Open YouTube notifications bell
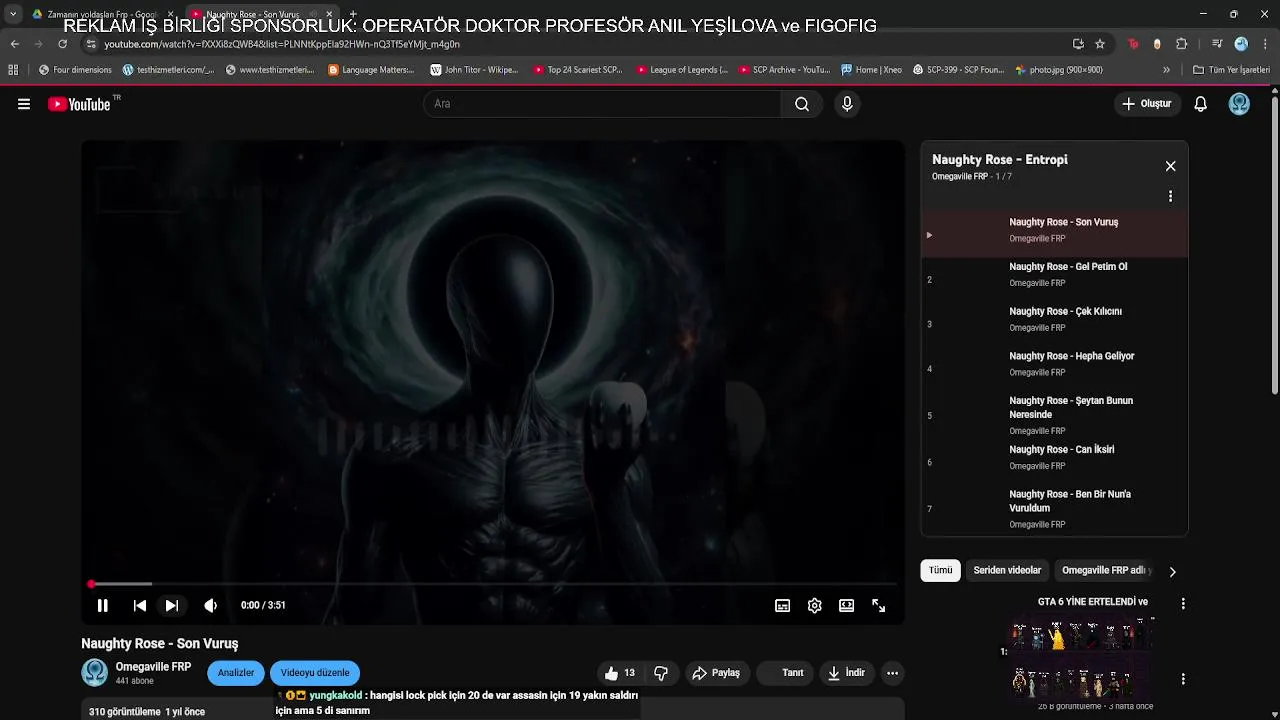This screenshot has height=720, width=1280. [1201, 104]
